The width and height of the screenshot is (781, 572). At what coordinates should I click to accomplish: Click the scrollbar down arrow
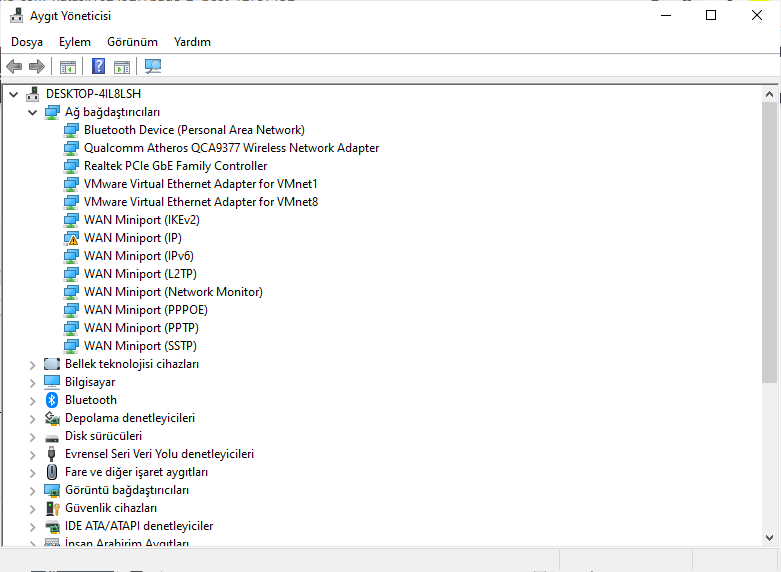tap(769, 538)
